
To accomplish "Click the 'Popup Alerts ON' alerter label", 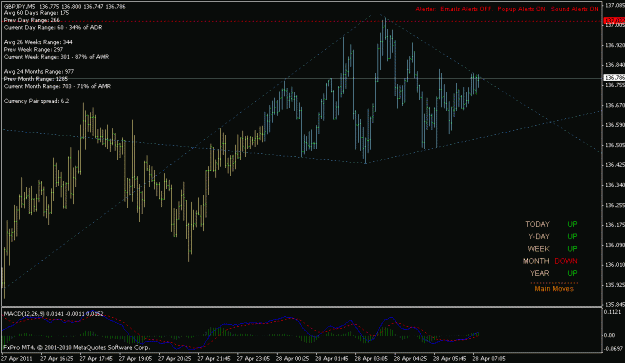I will pyautogui.click(x=521, y=9).
